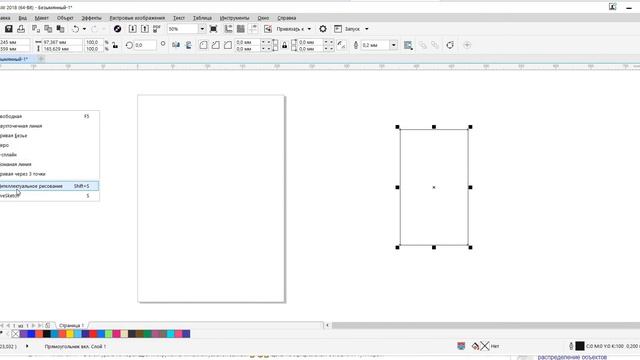Click the Print icon in the toolbar

click(21, 29)
